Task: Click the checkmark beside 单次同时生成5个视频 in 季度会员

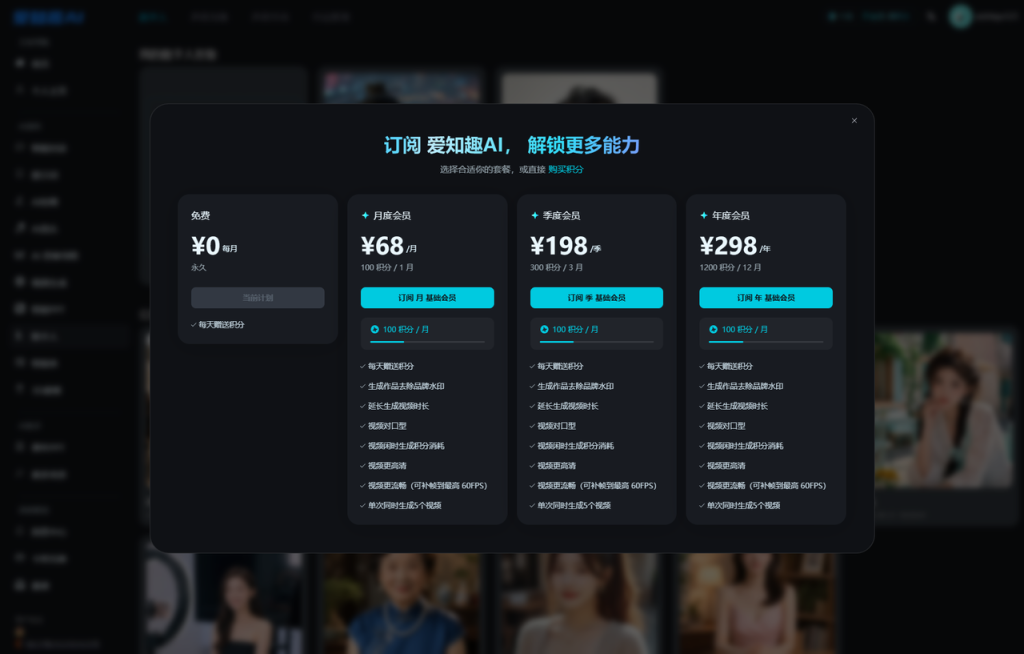Action: click(x=532, y=506)
